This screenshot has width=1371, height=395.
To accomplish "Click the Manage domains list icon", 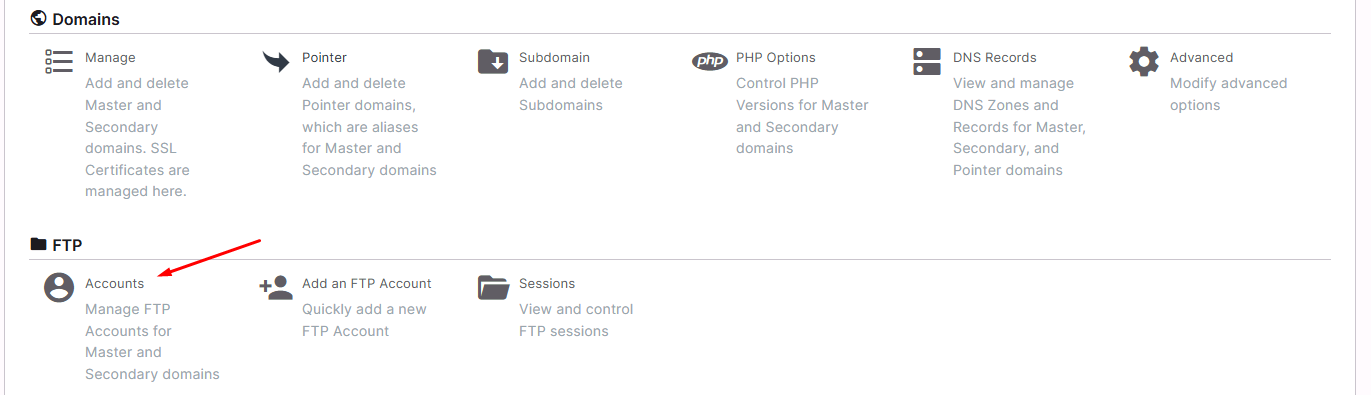I will [x=59, y=61].
